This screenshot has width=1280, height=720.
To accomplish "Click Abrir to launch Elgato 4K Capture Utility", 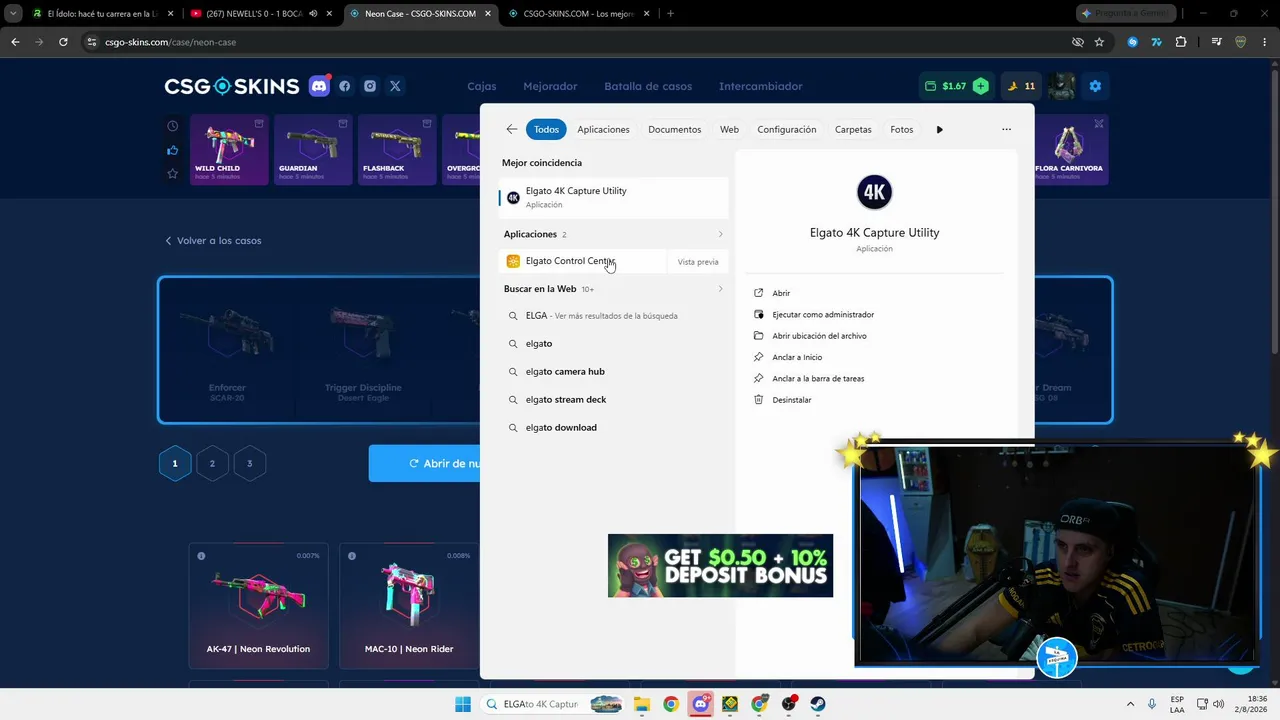I will pos(781,293).
